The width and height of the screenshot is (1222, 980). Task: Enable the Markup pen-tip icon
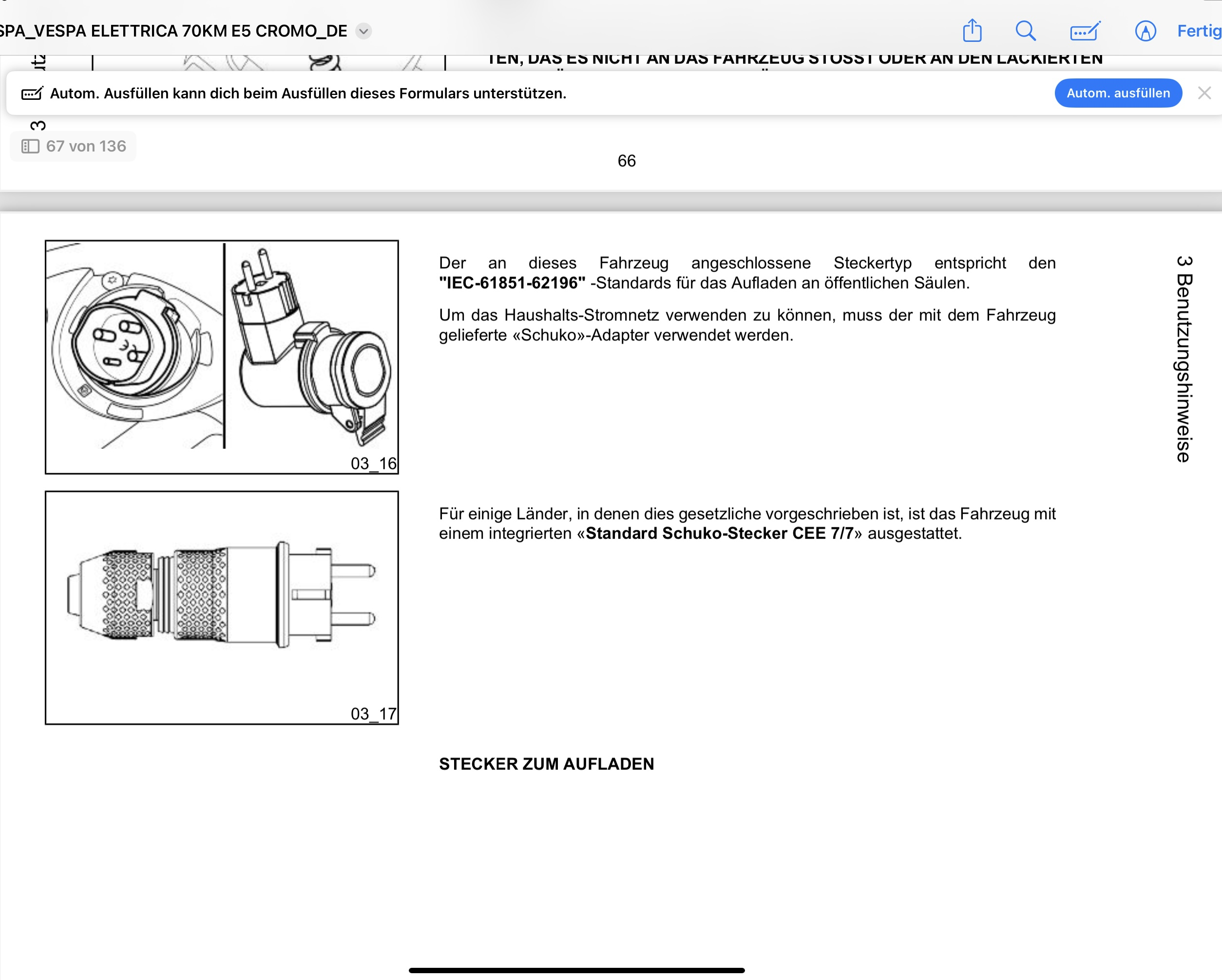(1145, 31)
